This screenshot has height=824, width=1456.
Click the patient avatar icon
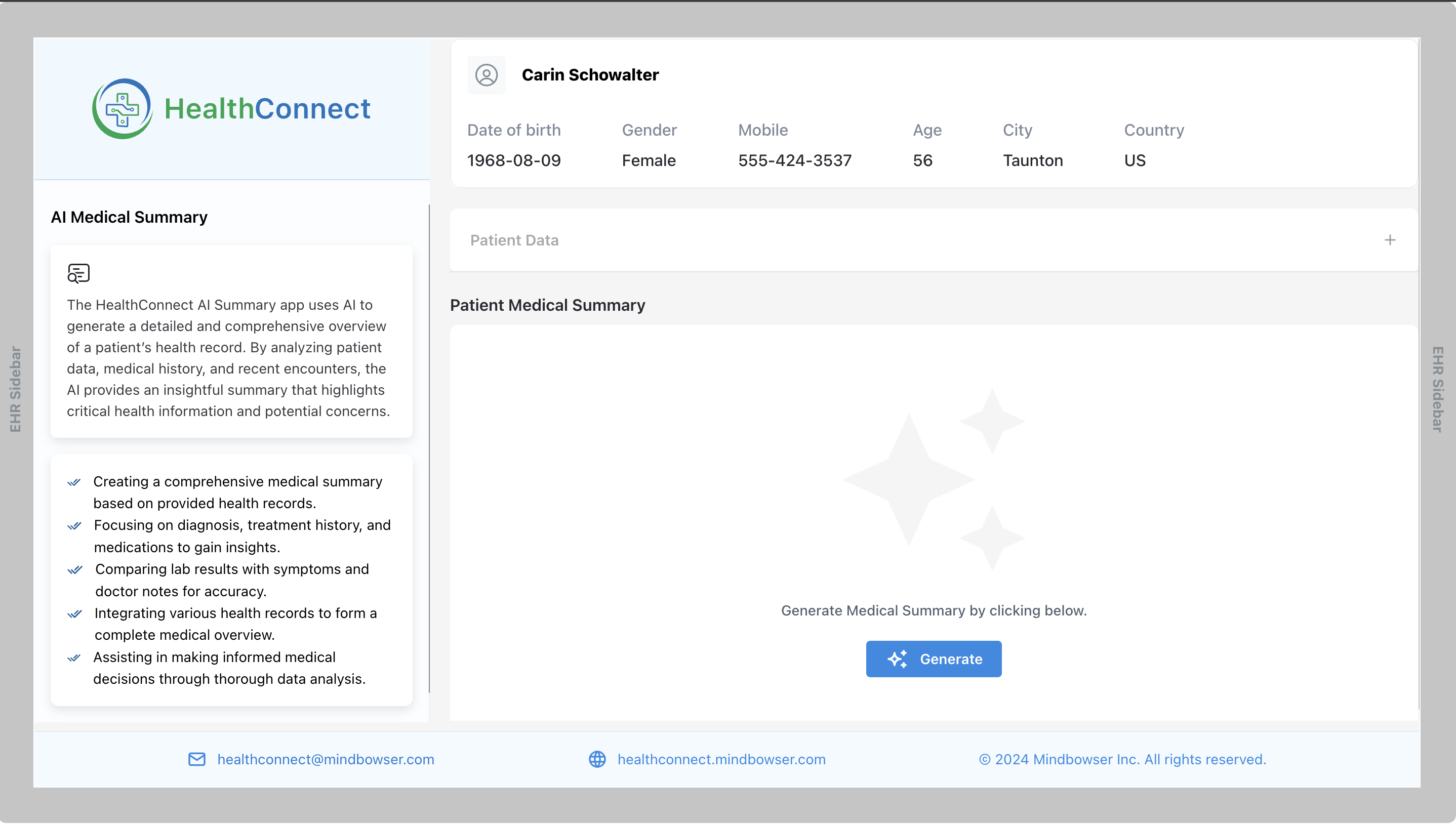[x=486, y=75]
